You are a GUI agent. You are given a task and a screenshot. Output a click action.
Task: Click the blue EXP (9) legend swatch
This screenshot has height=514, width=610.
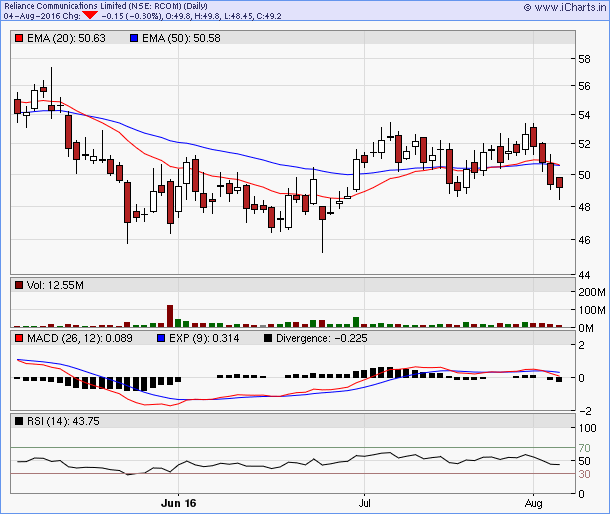point(161,339)
